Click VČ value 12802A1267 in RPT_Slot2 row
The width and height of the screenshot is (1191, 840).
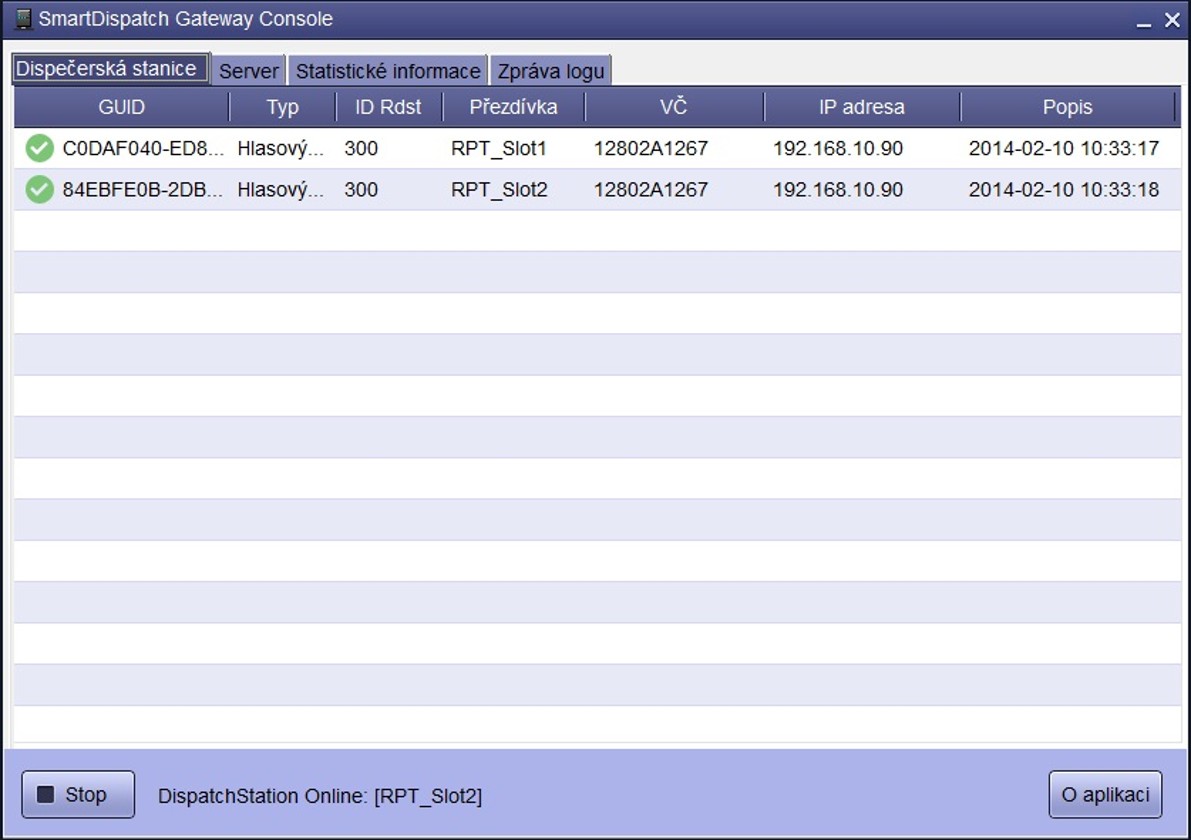point(651,189)
